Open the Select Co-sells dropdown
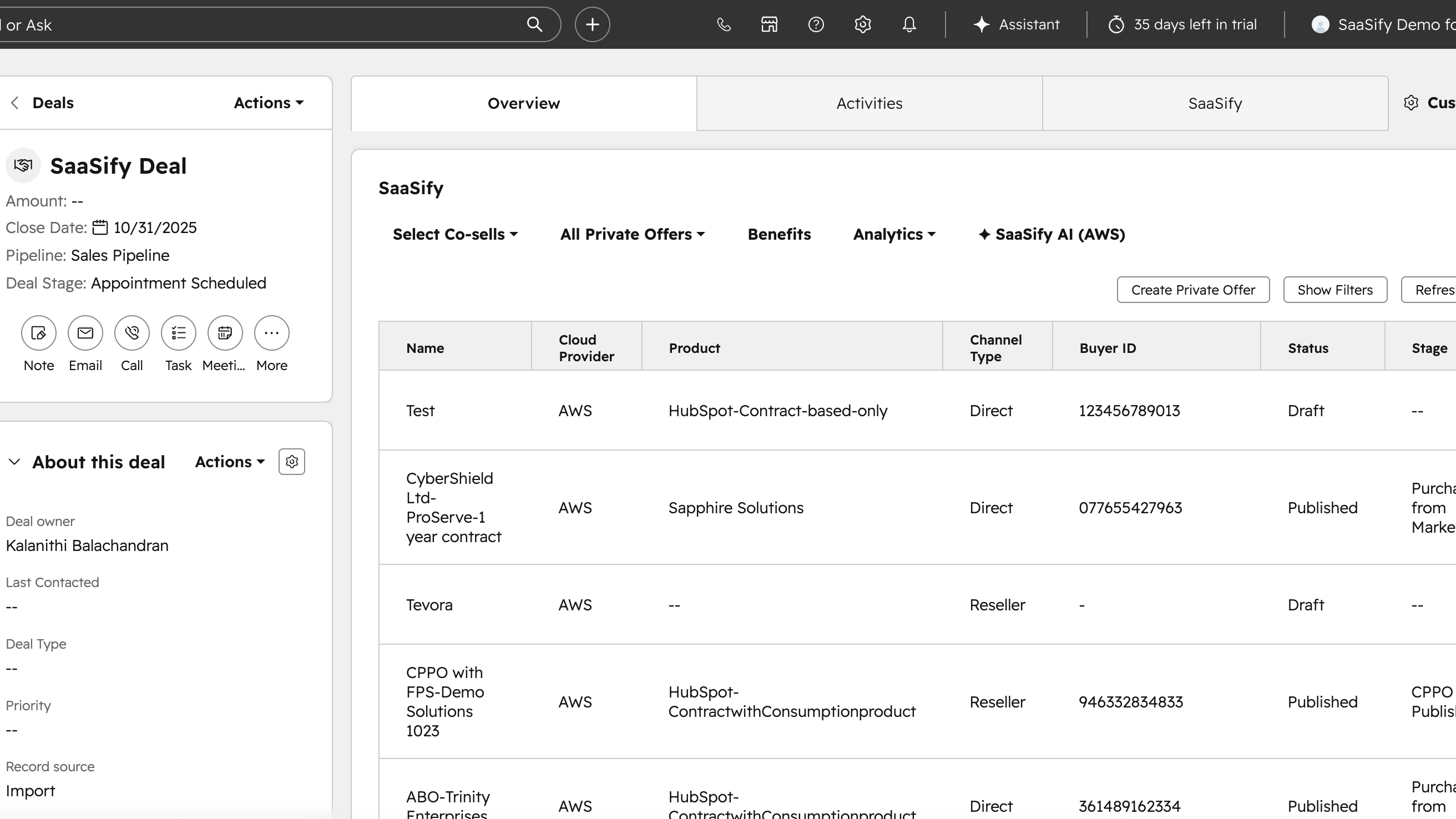Viewport: 1456px width, 819px height. tap(456, 234)
